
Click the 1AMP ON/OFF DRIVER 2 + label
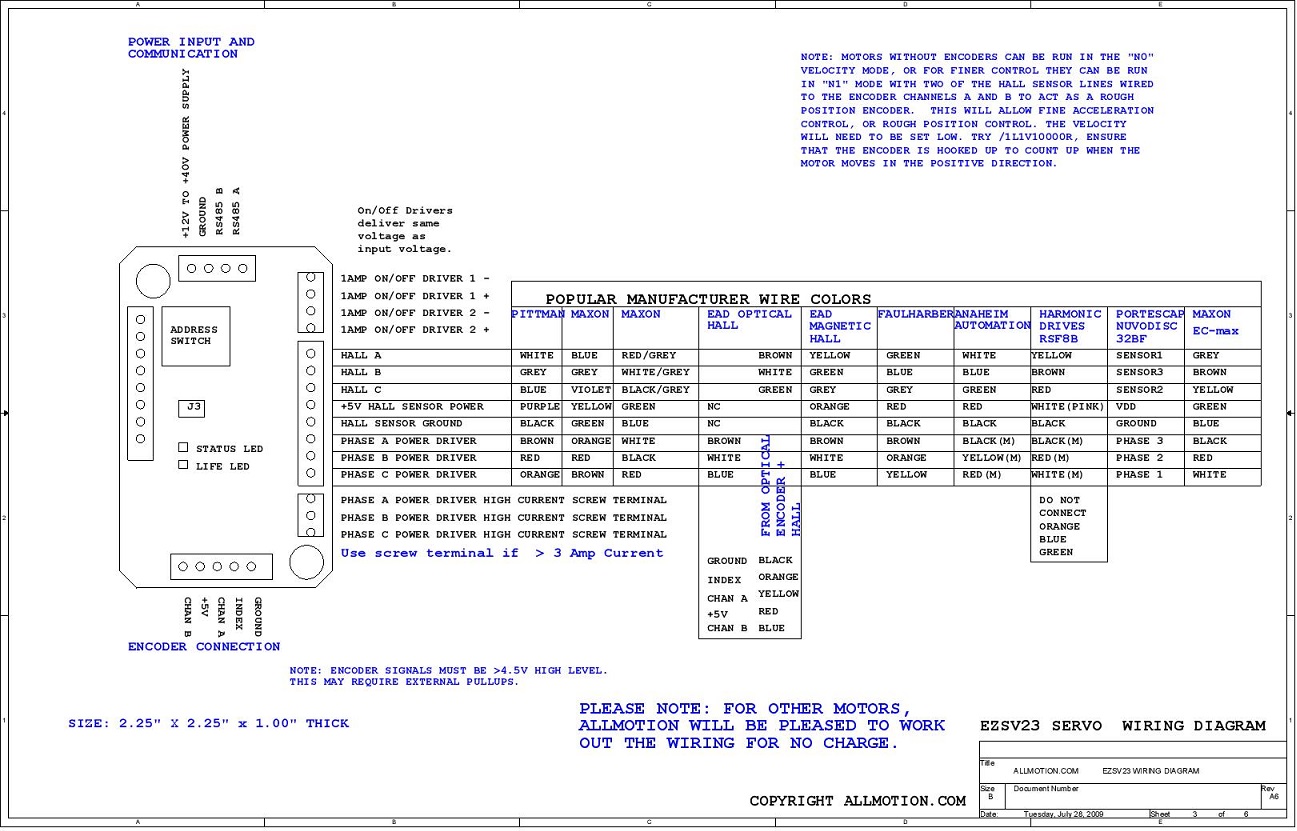coord(415,330)
